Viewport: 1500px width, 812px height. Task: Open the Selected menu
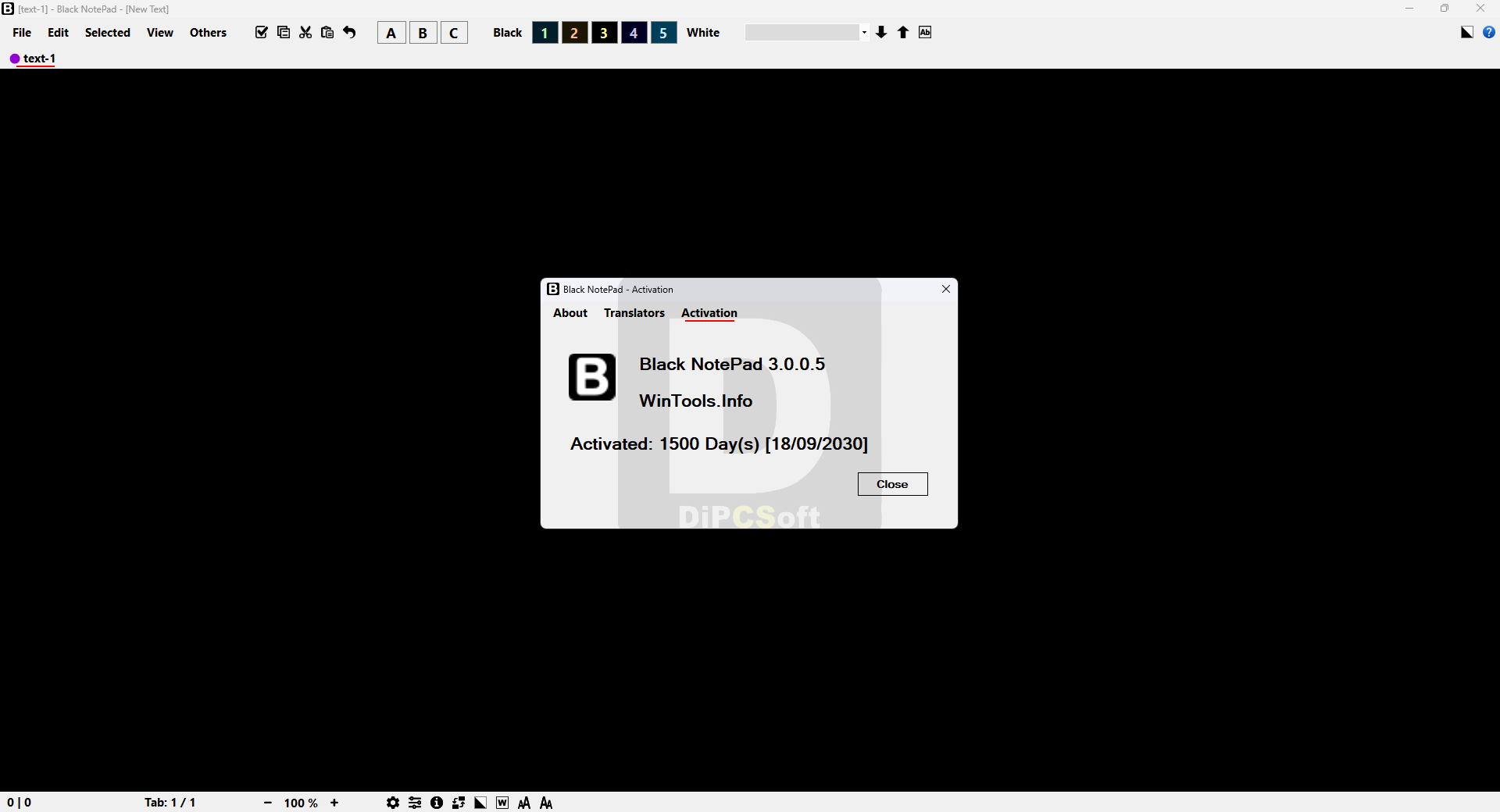pyautogui.click(x=108, y=32)
